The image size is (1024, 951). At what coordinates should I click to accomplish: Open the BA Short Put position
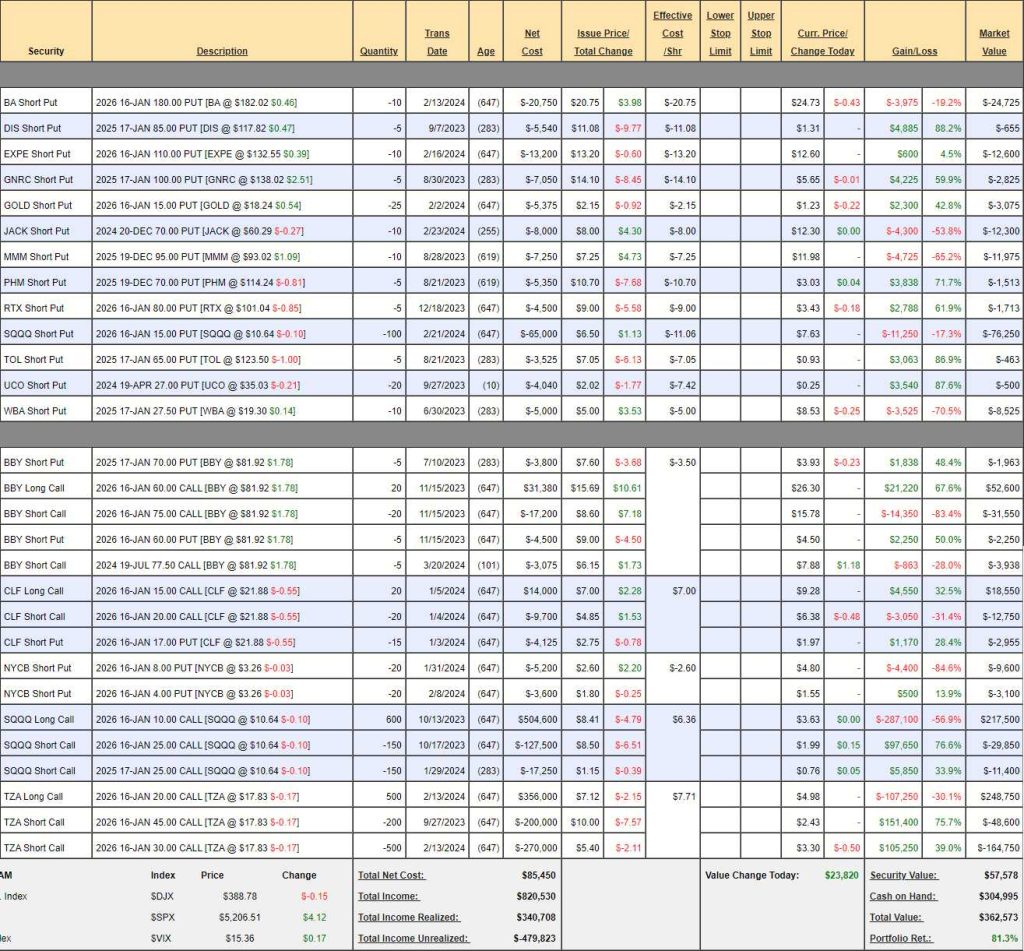pos(38,102)
